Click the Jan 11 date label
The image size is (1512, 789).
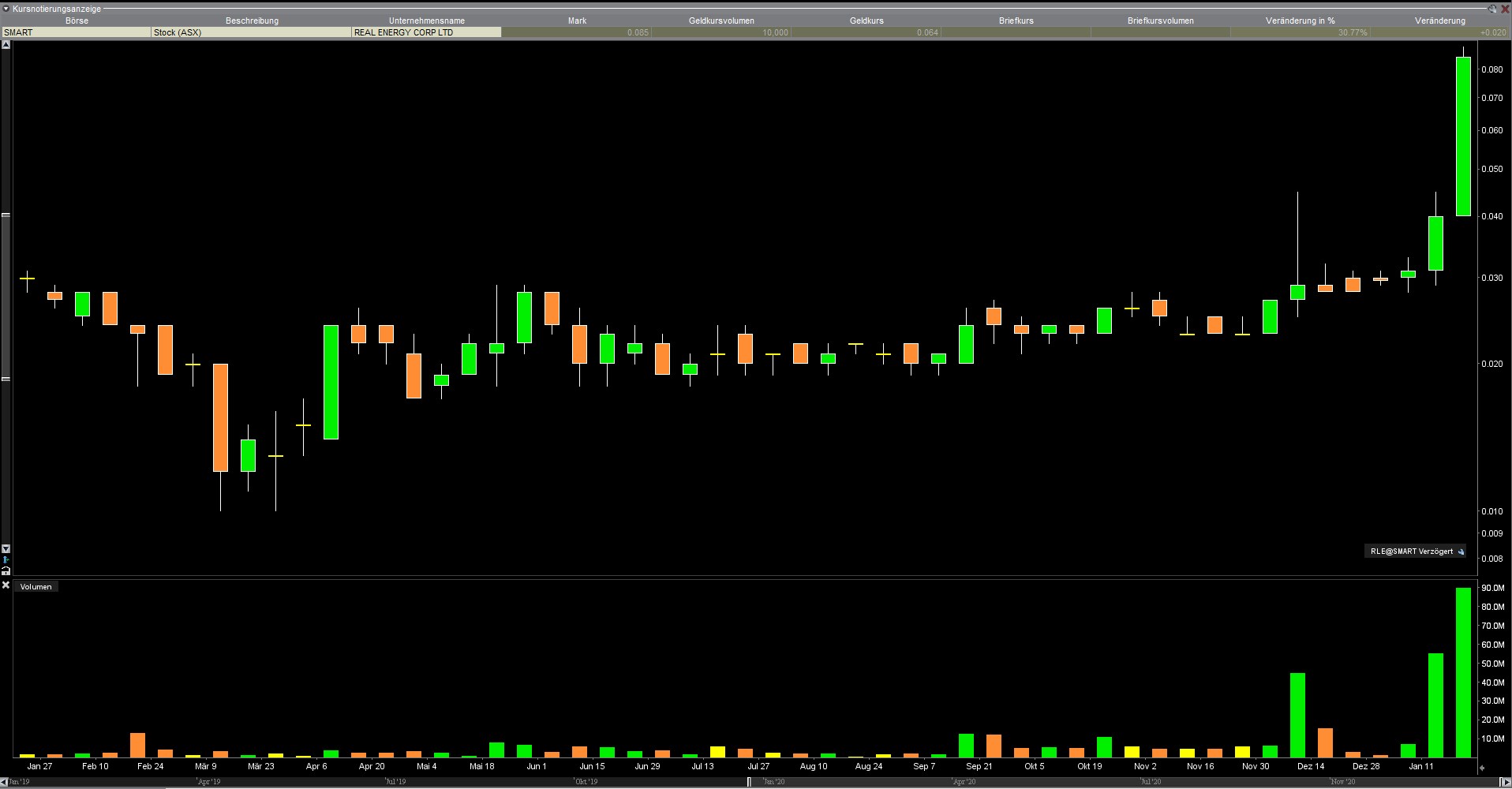coord(1420,766)
